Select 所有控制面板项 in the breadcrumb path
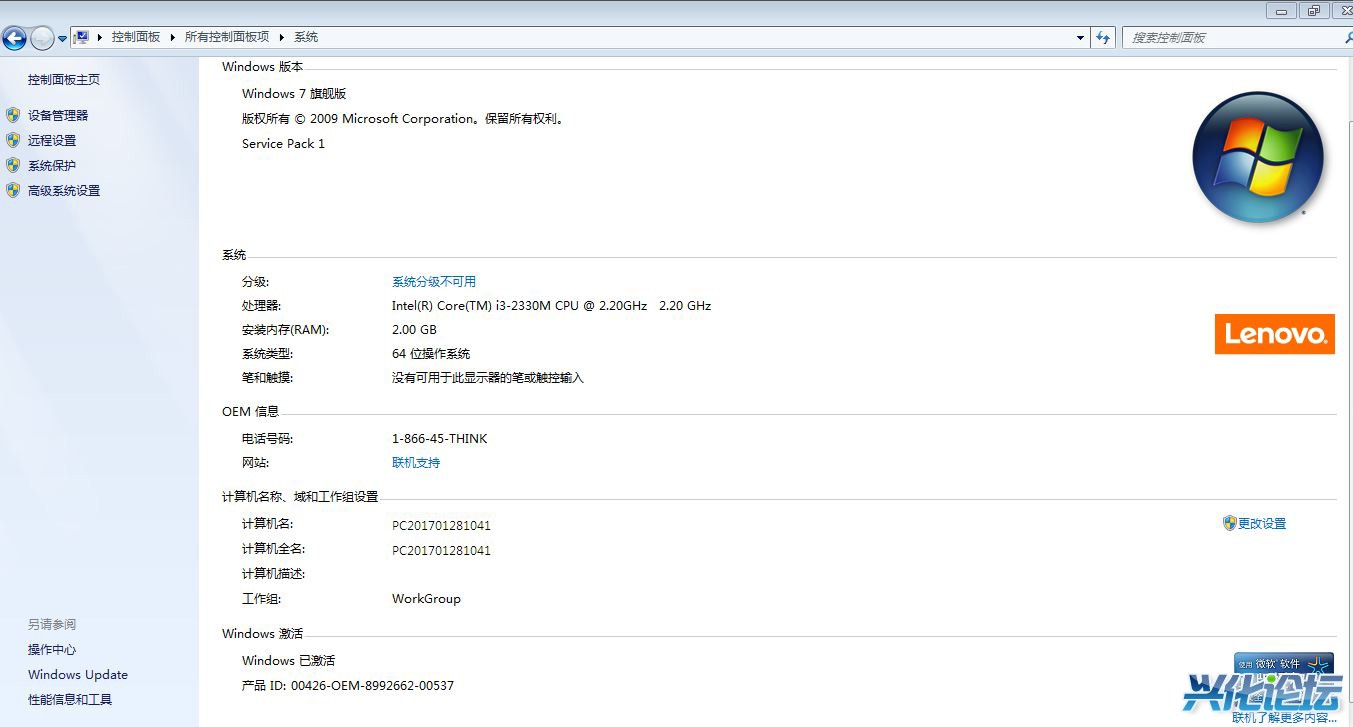The height and width of the screenshot is (727, 1353). coord(227,37)
